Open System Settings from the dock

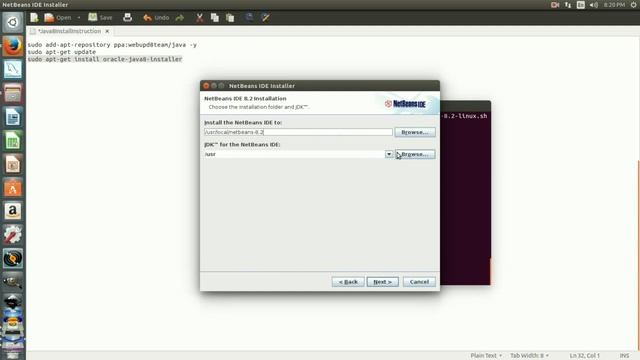13,235
